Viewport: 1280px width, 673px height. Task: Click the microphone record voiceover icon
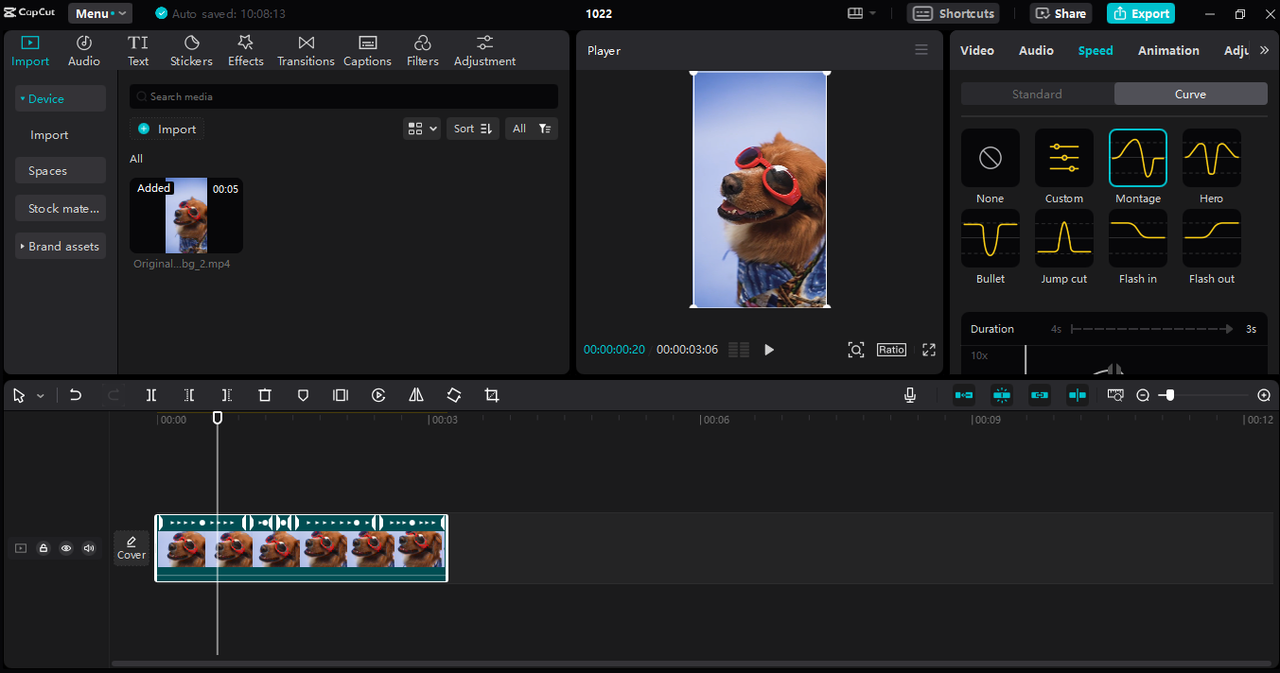[910, 395]
